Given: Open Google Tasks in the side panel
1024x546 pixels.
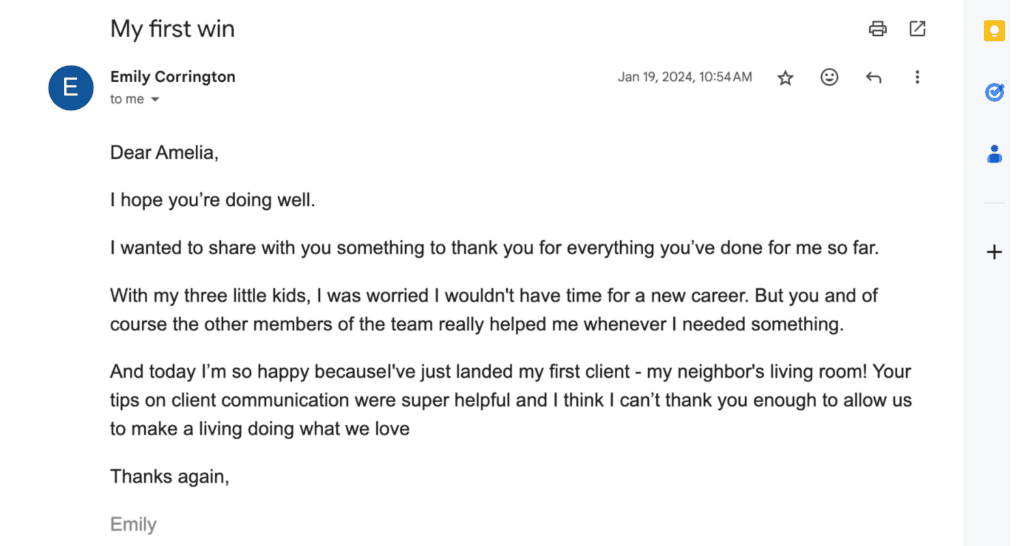Looking at the screenshot, I should (x=994, y=92).
